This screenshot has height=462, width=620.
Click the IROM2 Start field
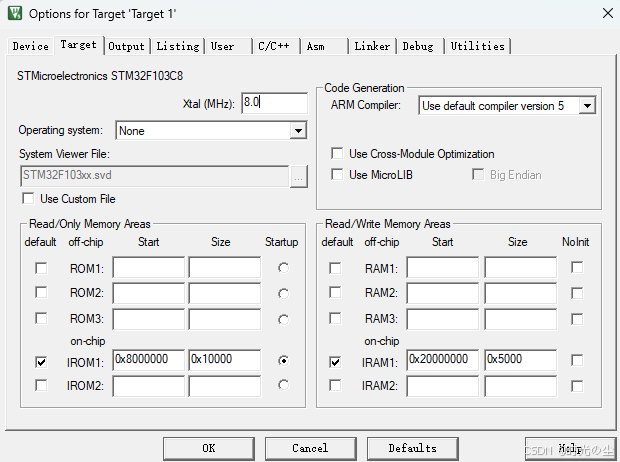coord(149,386)
